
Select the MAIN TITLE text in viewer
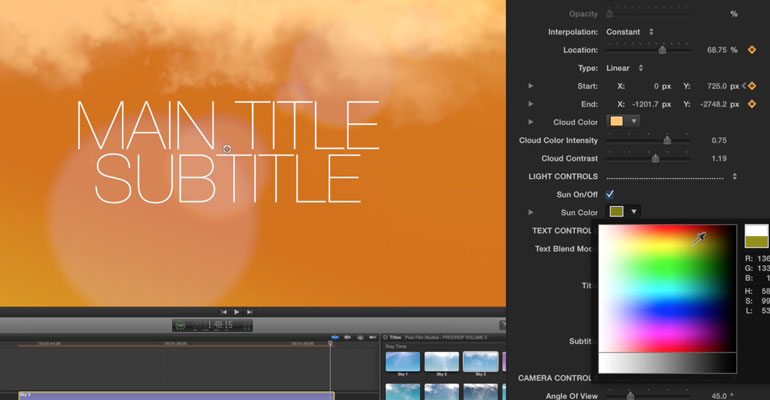click(228, 125)
